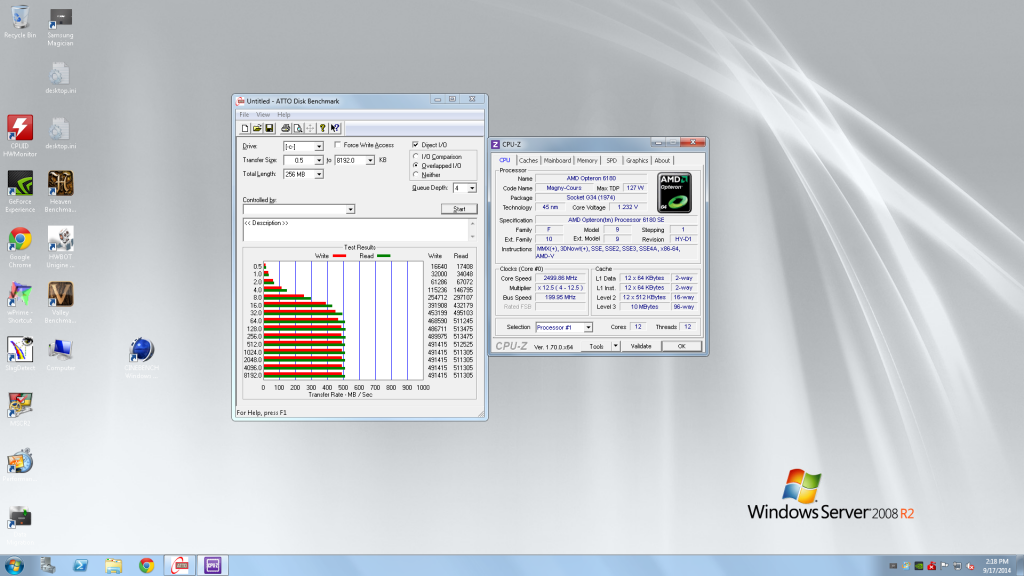Open the Total Length dropdown
Image resolution: width=1024 pixels, height=576 pixels.
point(319,174)
